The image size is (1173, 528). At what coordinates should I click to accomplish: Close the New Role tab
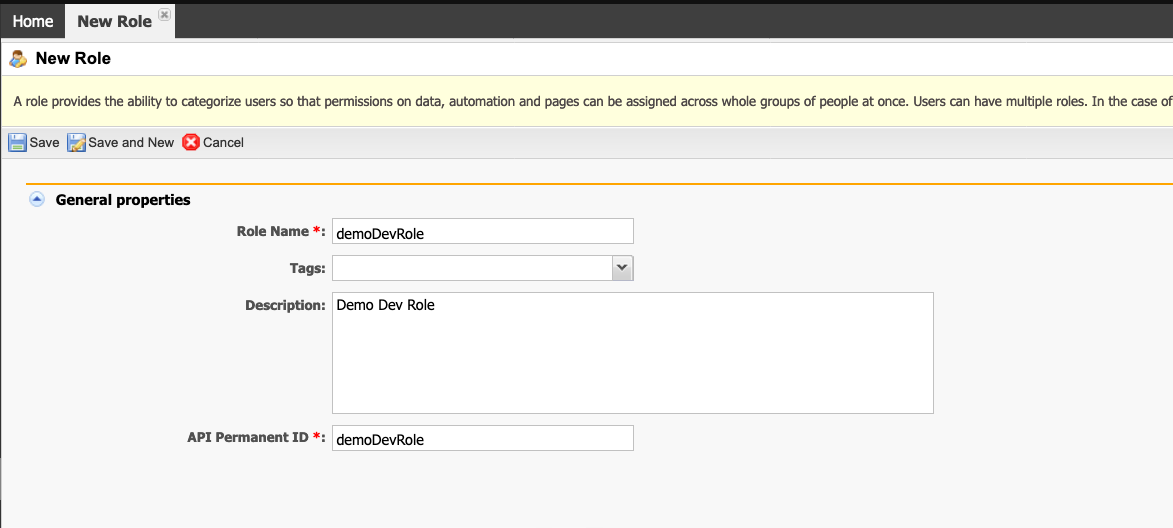[x=165, y=14]
